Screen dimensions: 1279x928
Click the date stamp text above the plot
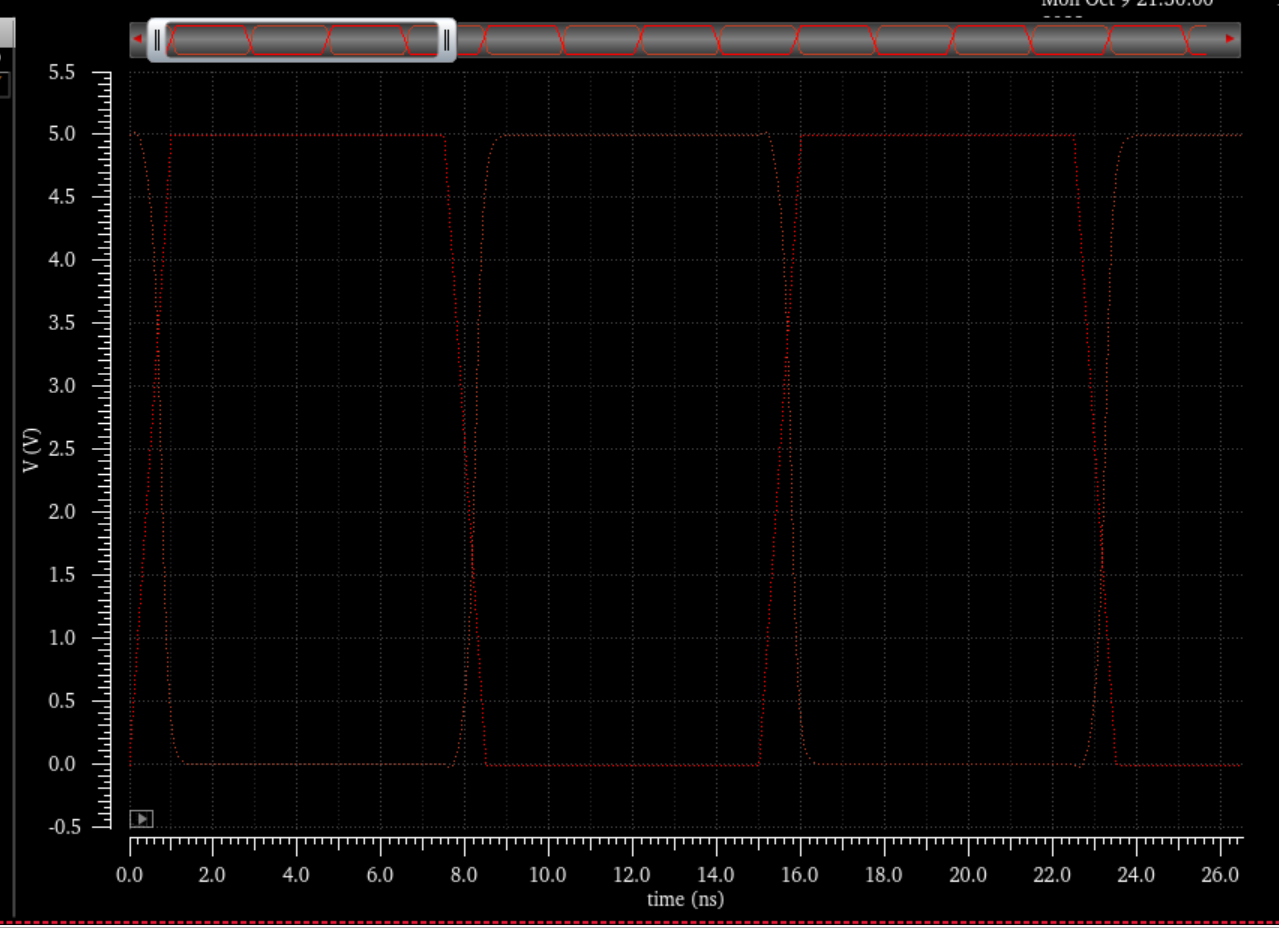click(x=1126, y=4)
